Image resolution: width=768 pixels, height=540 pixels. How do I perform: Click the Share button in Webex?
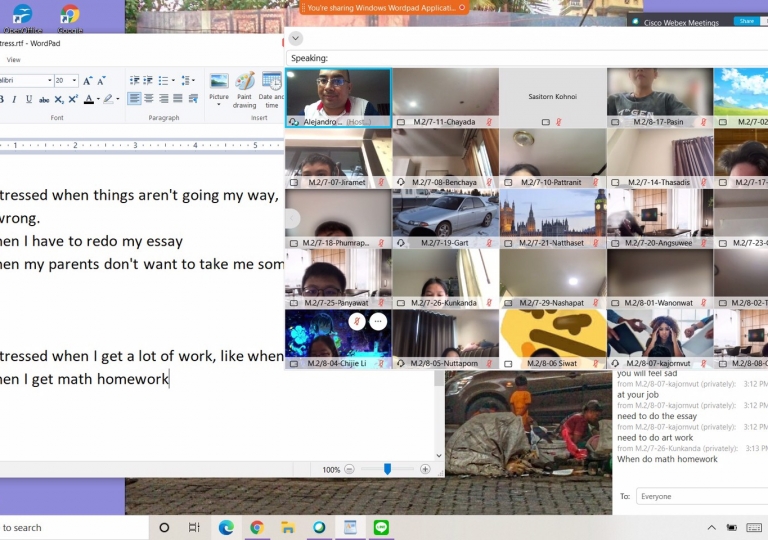click(746, 21)
